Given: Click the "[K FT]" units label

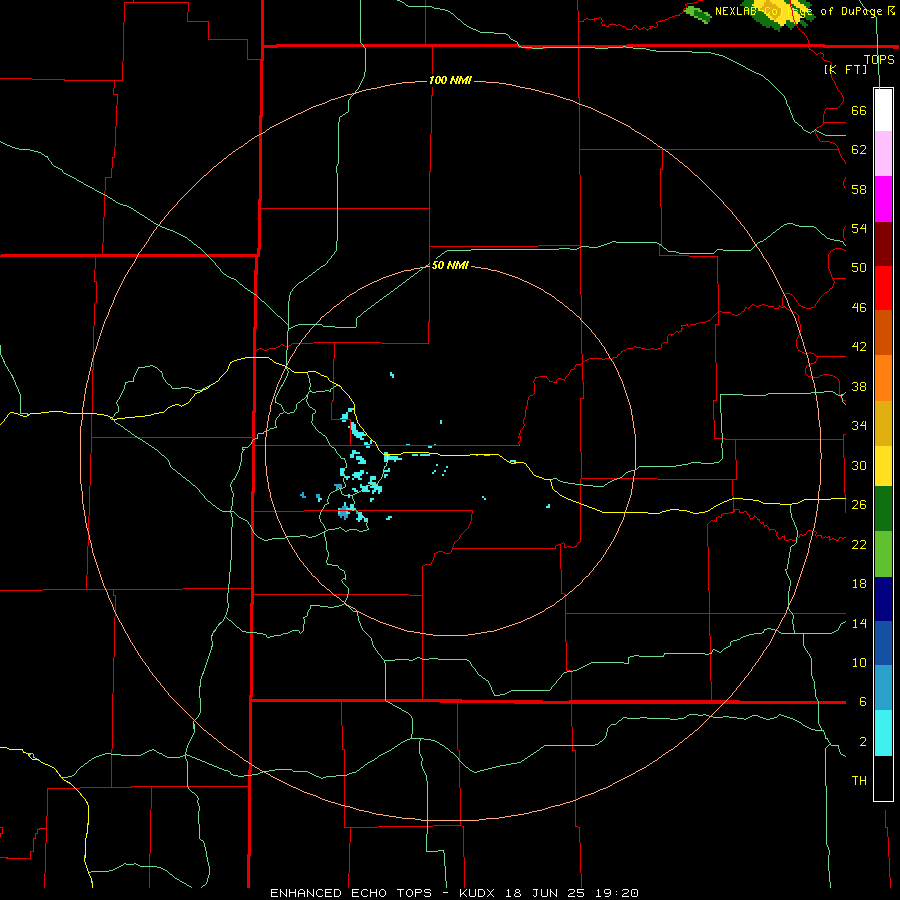Looking at the screenshot, I should click(845, 69).
